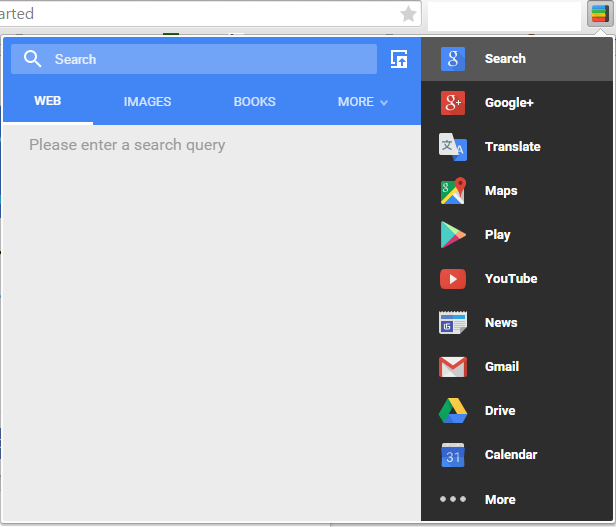The image size is (616, 527).
Task: Click the bookmark star in address bar
Action: [x=408, y=14]
